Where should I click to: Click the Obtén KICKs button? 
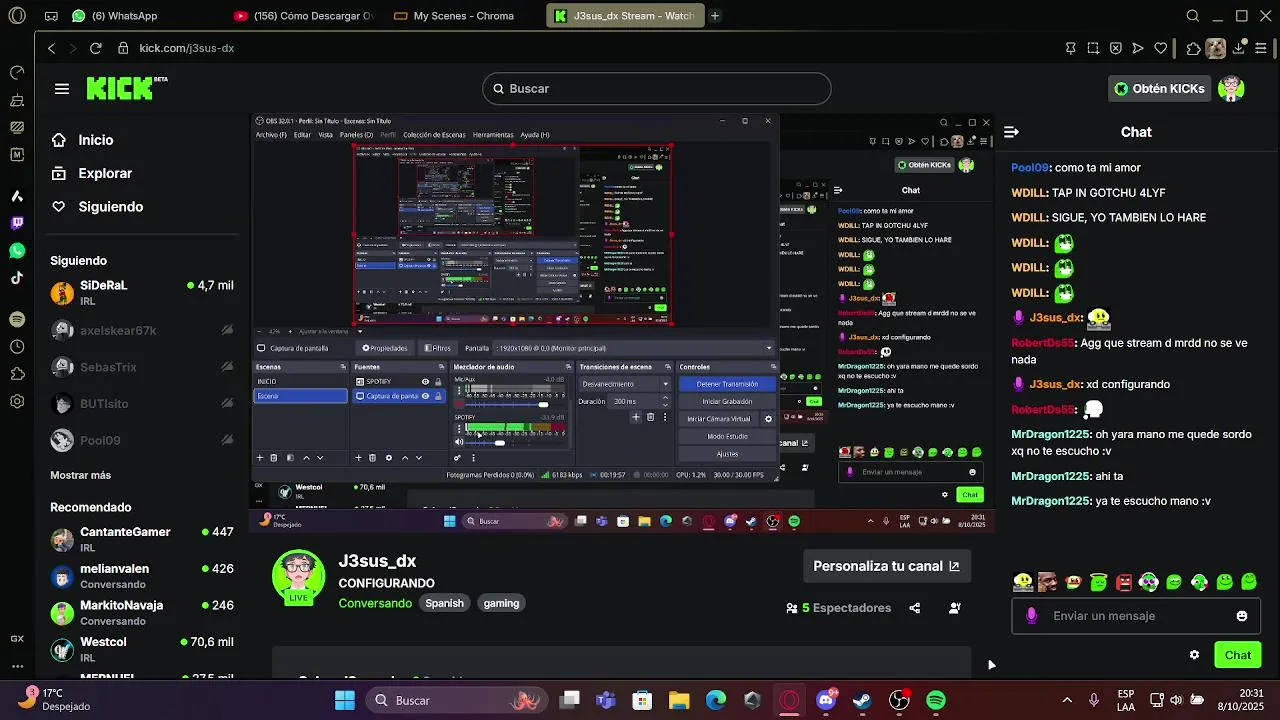(1160, 88)
